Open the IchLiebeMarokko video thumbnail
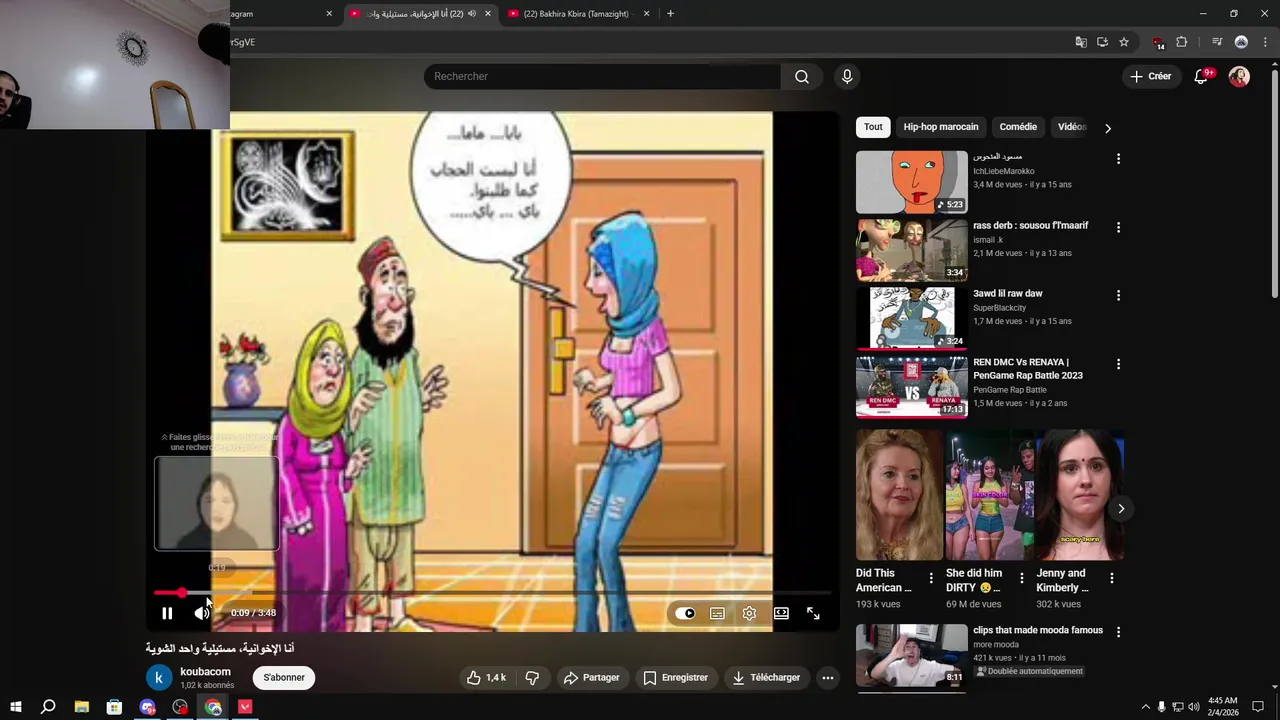This screenshot has width=1280, height=720. pyautogui.click(x=912, y=182)
